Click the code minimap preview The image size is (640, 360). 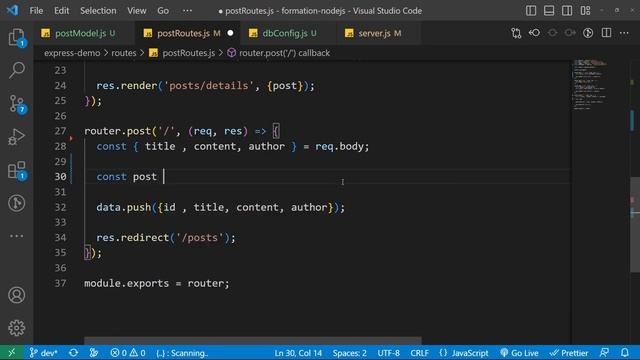point(591,84)
